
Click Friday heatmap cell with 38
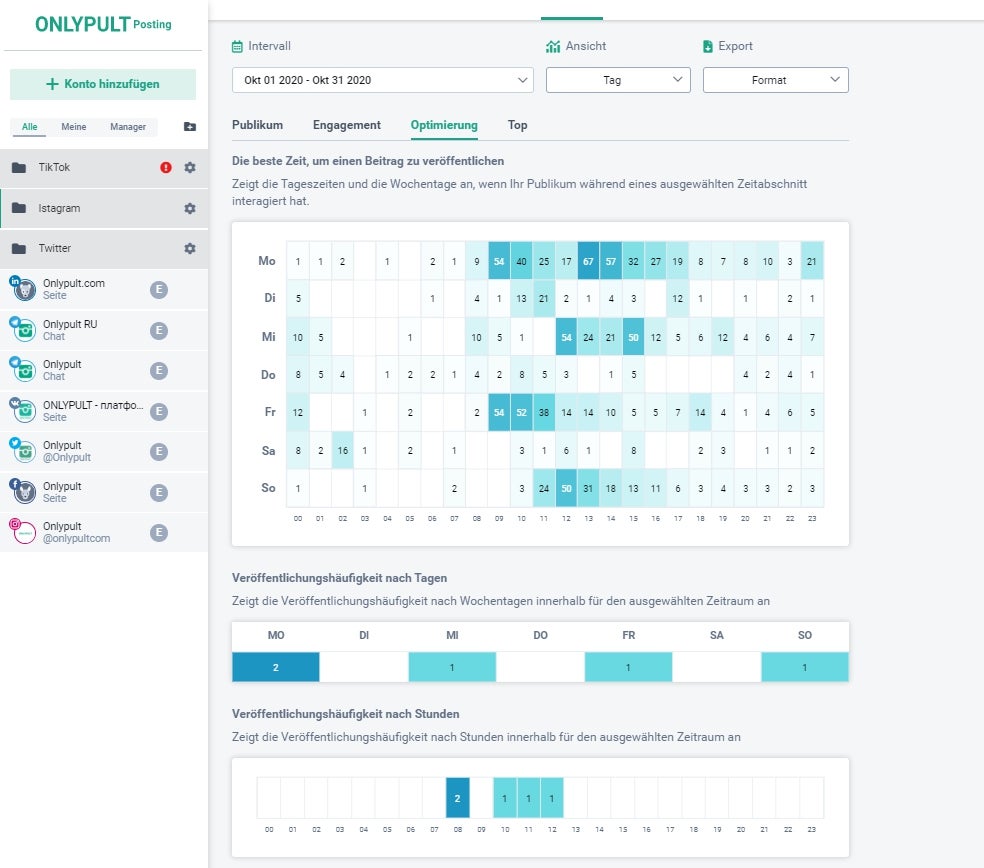click(543, 412)
